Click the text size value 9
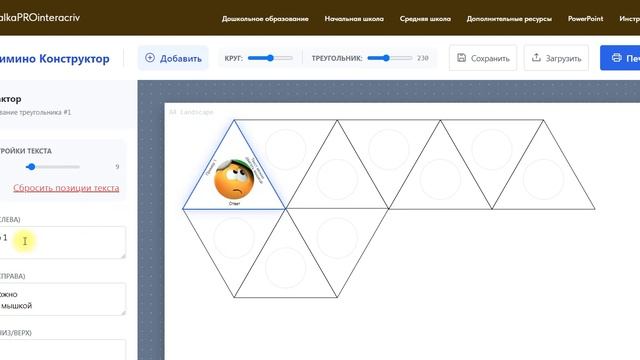 [117, 167]
